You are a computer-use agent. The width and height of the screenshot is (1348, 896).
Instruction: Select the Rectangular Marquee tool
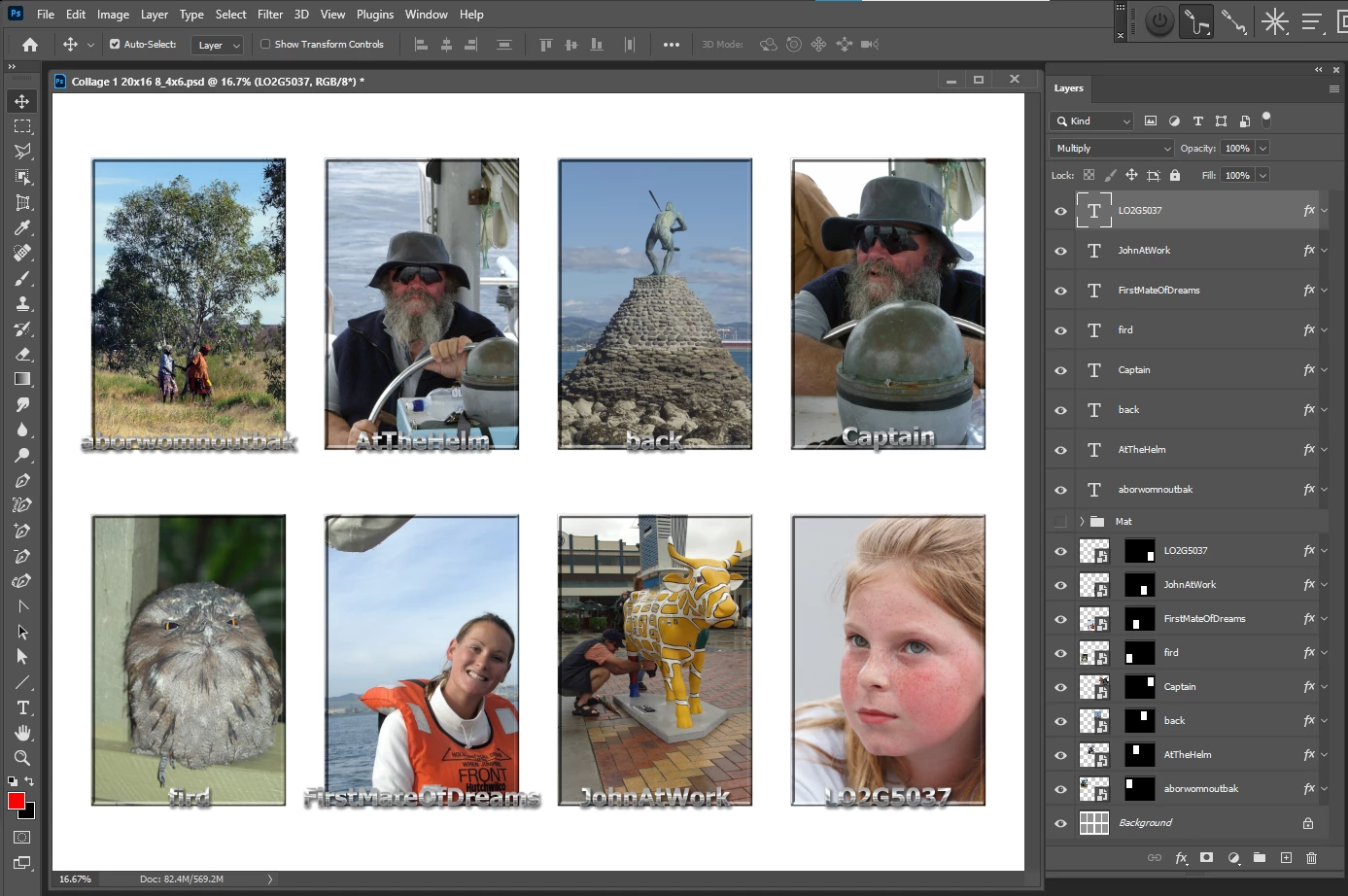[x=21, y=126]
